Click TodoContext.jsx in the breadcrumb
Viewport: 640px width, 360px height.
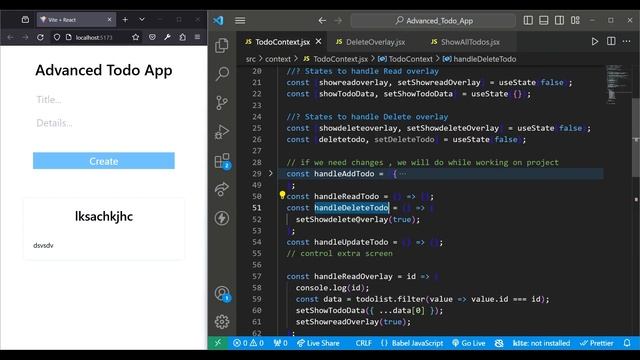[335, 59]
